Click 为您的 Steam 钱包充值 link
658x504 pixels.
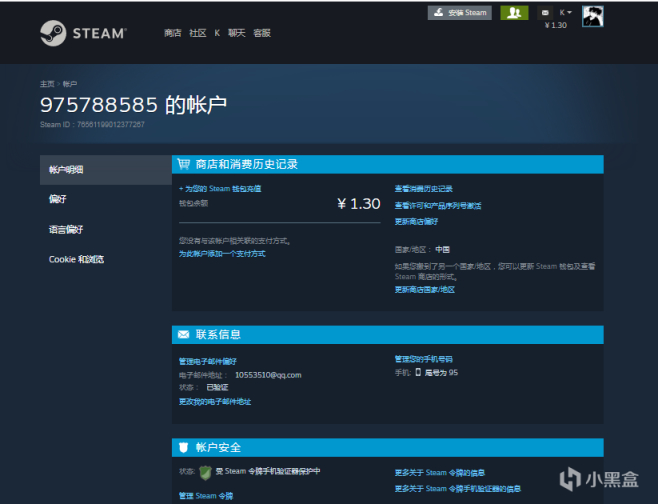220,188
